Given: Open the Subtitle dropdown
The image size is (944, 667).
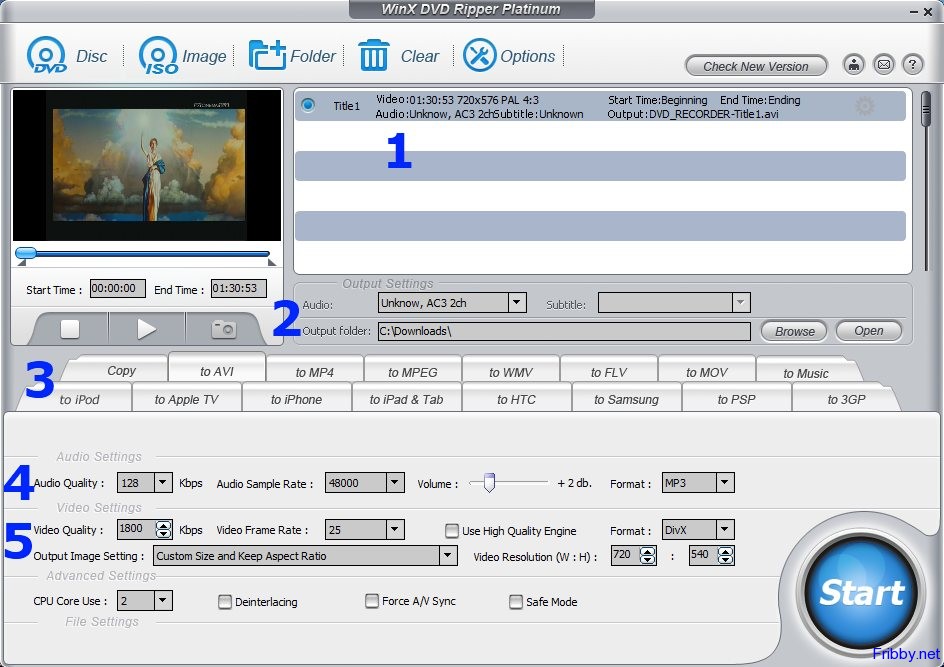Looking at the screenshot, I should (741, 302).
